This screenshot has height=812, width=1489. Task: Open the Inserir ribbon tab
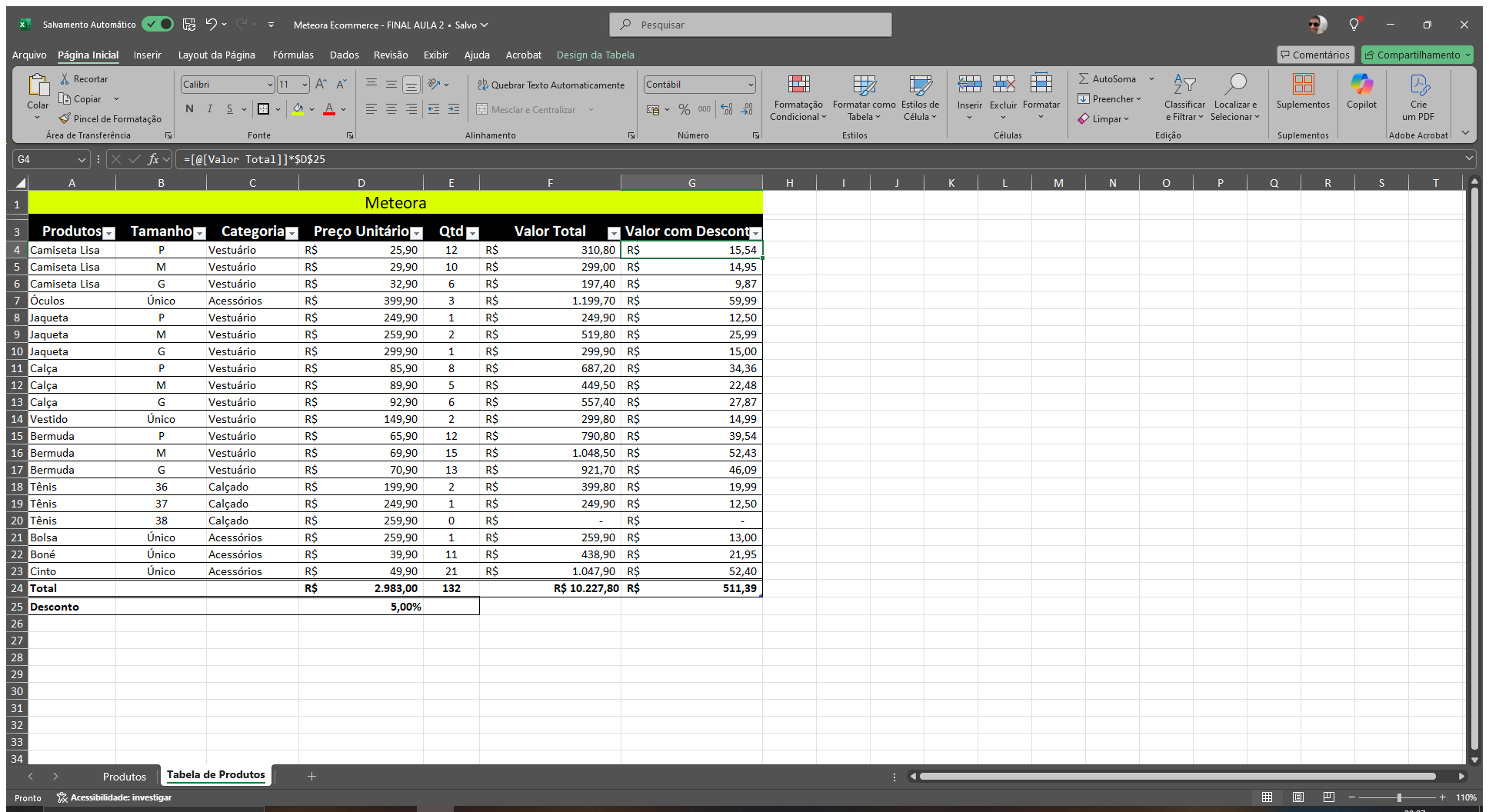pos(147,55)
